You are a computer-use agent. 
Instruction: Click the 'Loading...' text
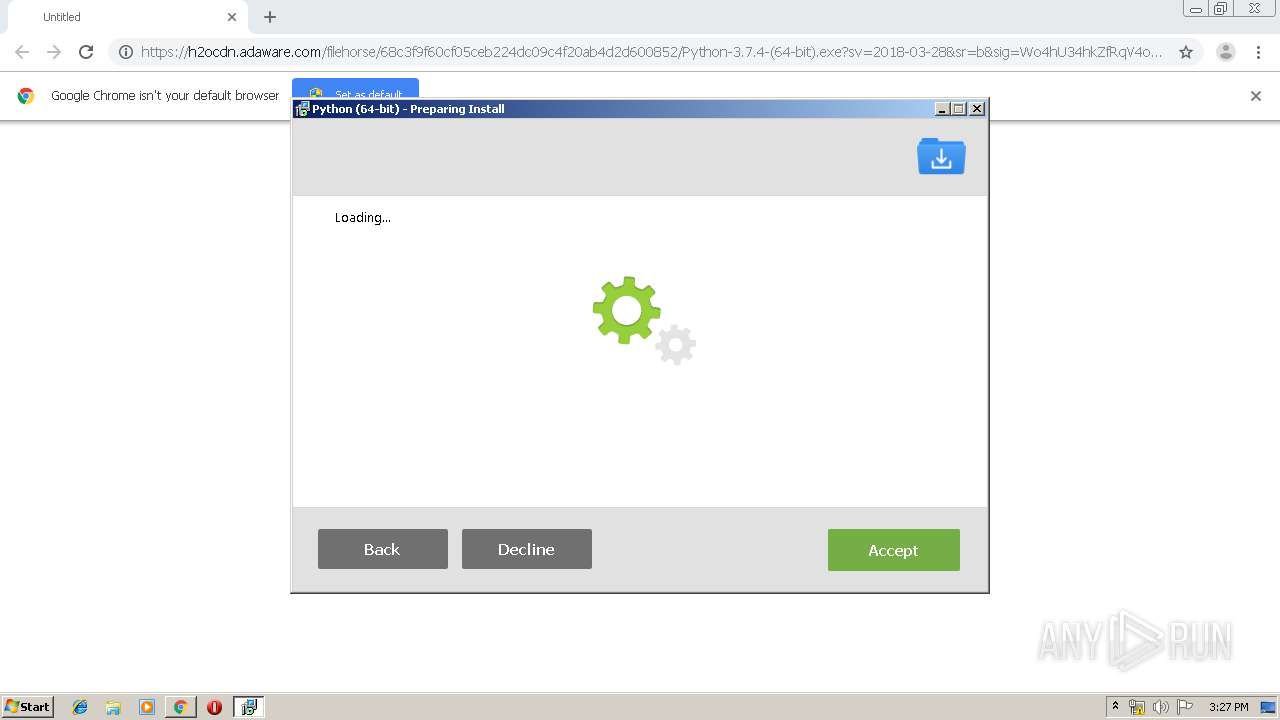point(363,218)
